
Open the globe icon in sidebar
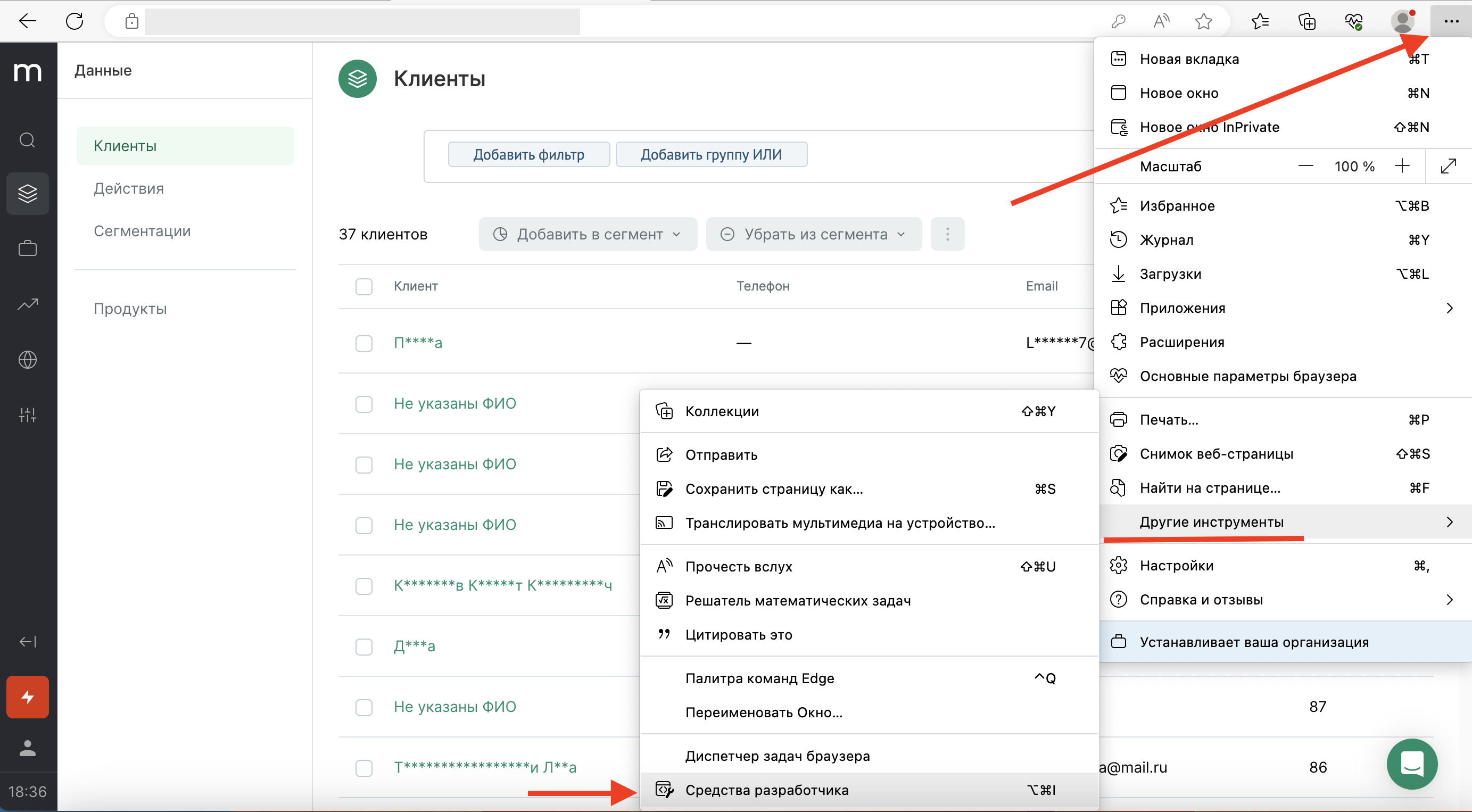(28, 359)
